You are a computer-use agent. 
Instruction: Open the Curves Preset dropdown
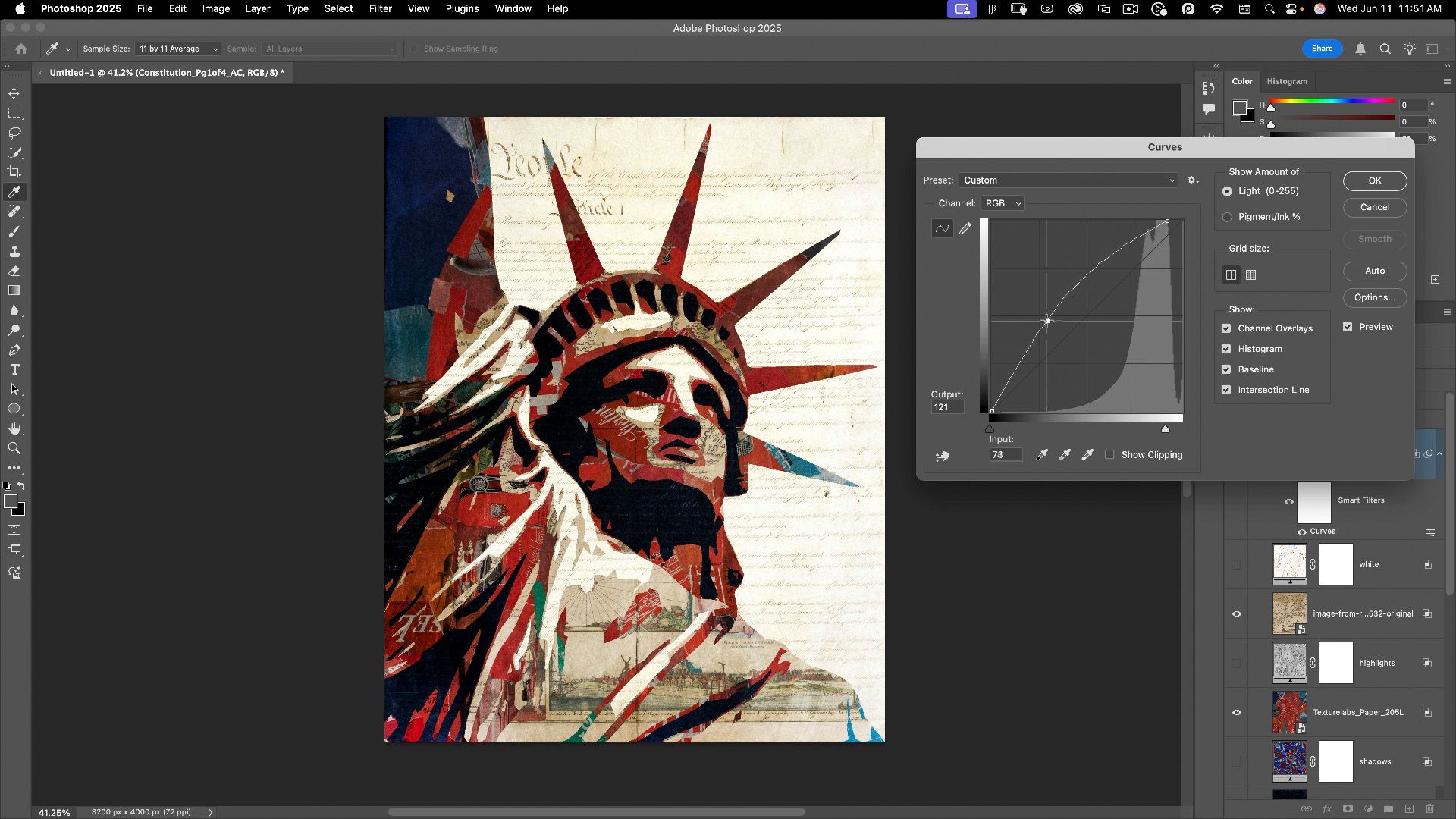tap(1068, 180)
